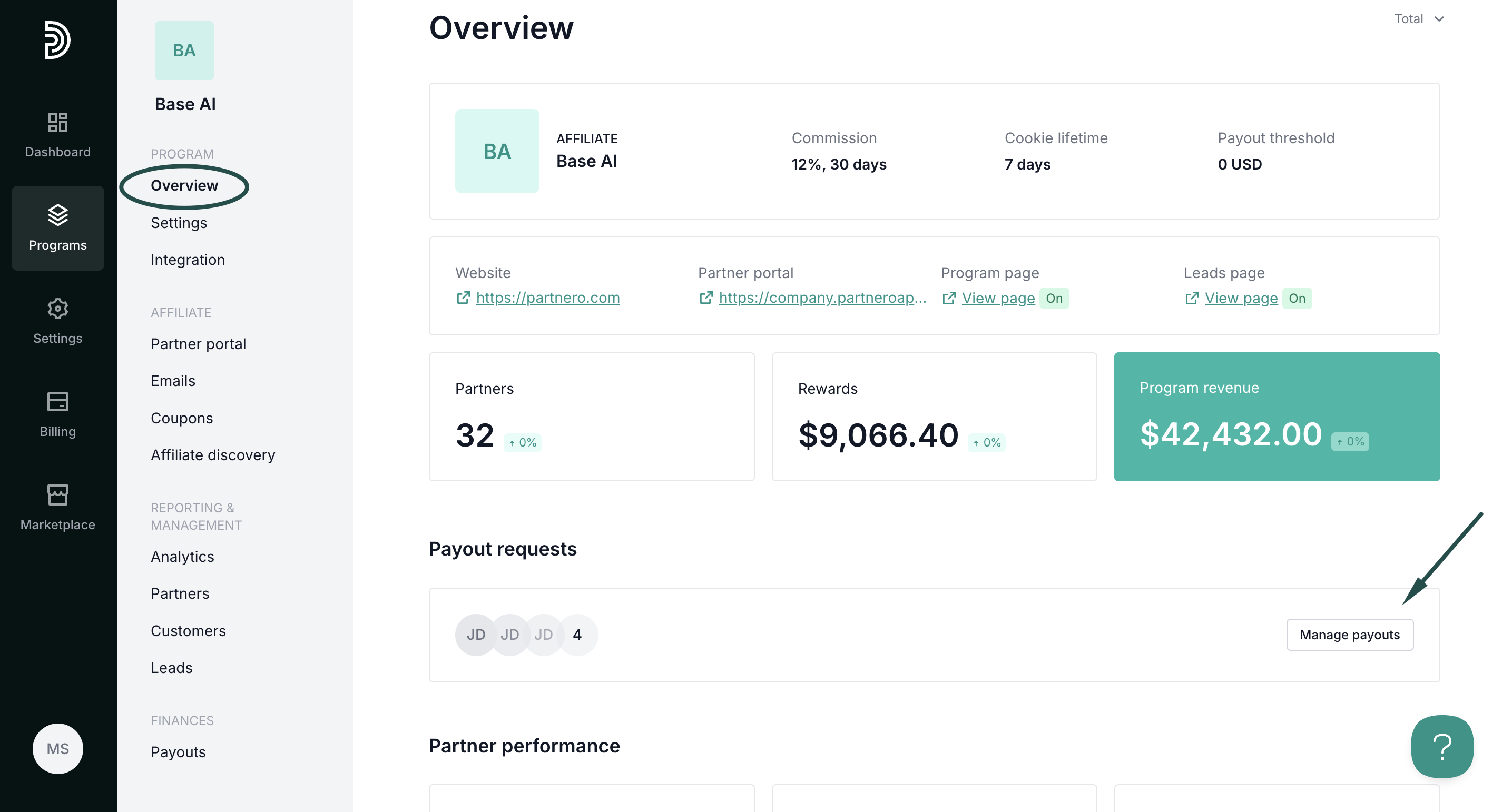Open the Partner portal company link
This screenshot has width=1512, height=812.
[822, 298]
